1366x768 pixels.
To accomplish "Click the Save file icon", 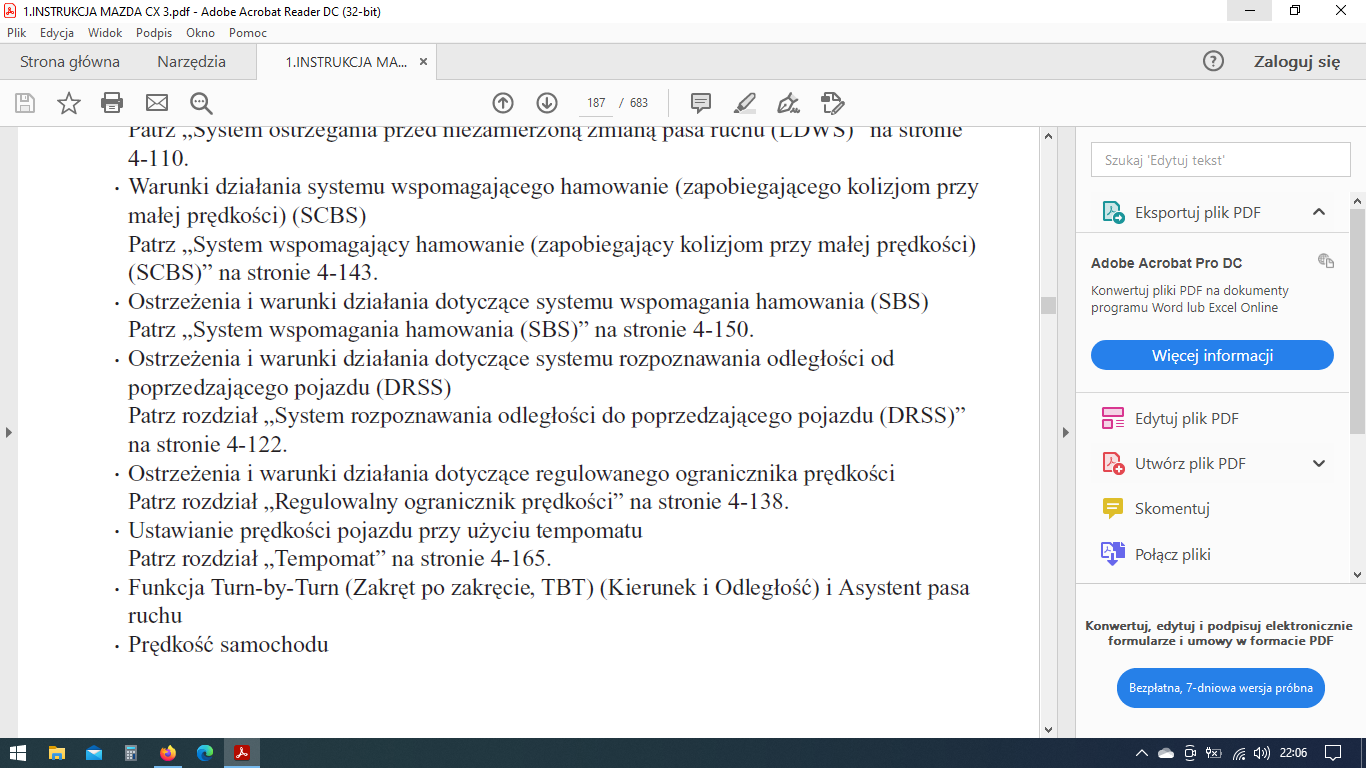I will point(25,103).
